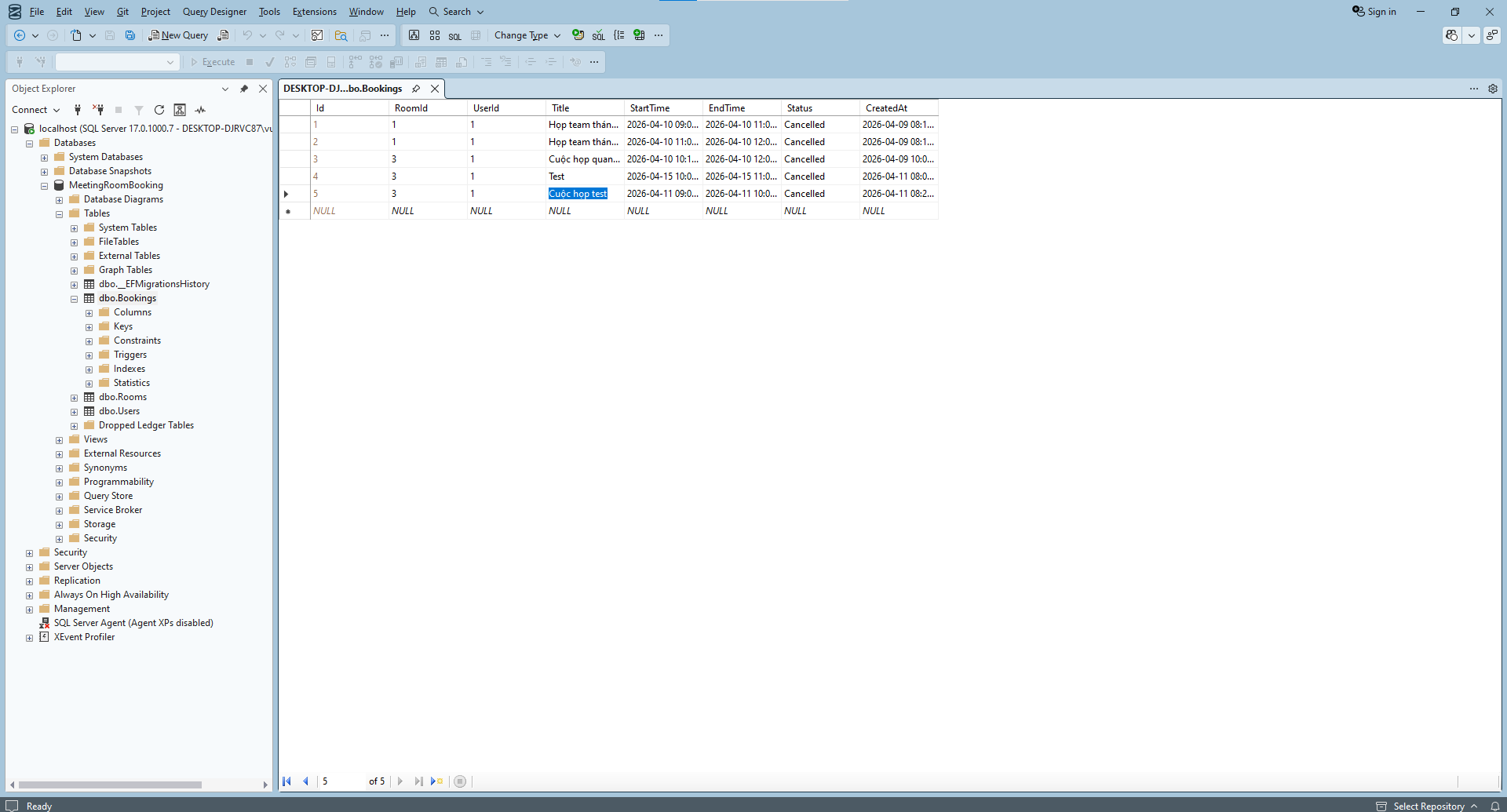Click the current record number field
The image size is (1507, 812).
coord(341,781)
